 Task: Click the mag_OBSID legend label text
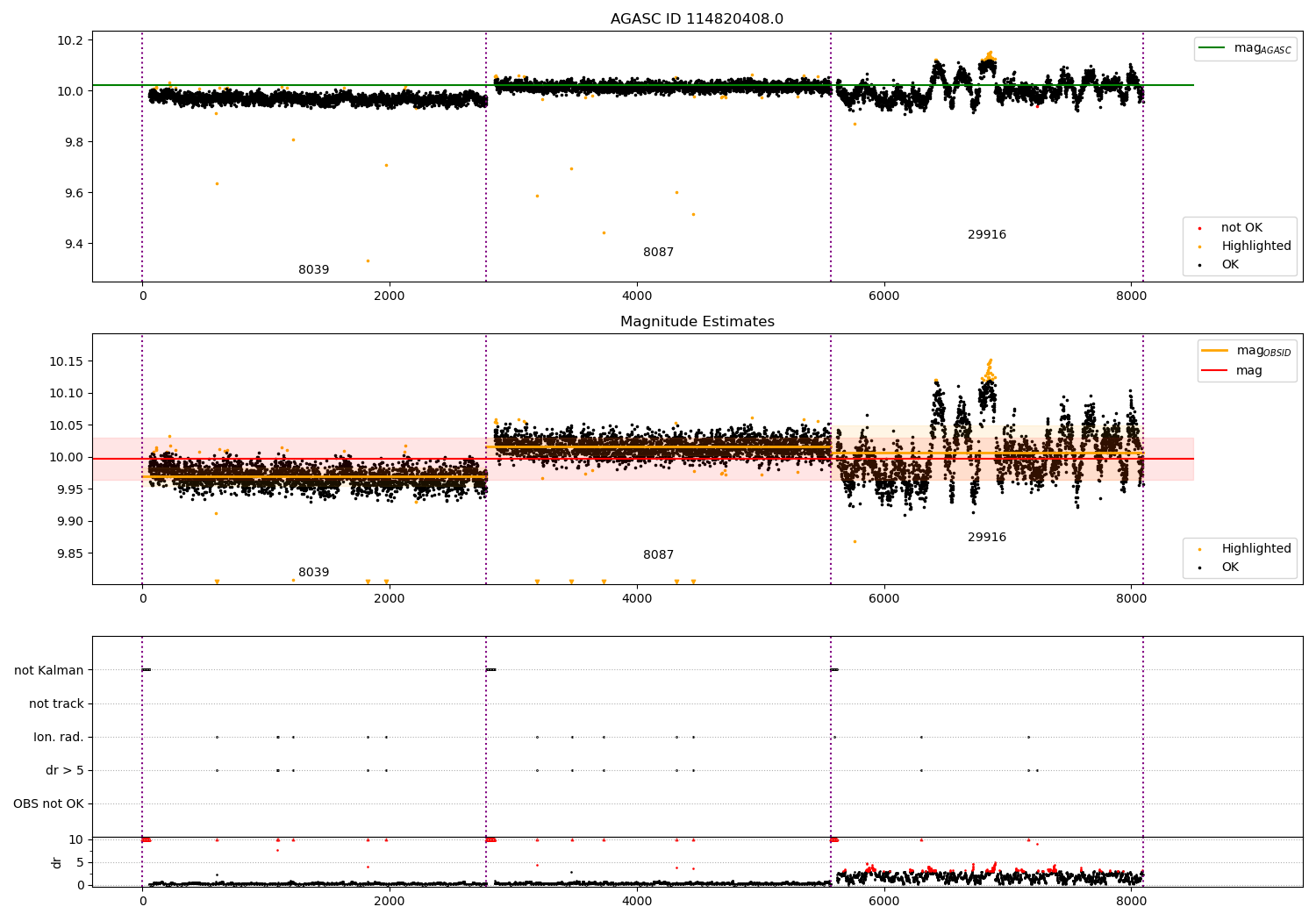pos(1263,351)
